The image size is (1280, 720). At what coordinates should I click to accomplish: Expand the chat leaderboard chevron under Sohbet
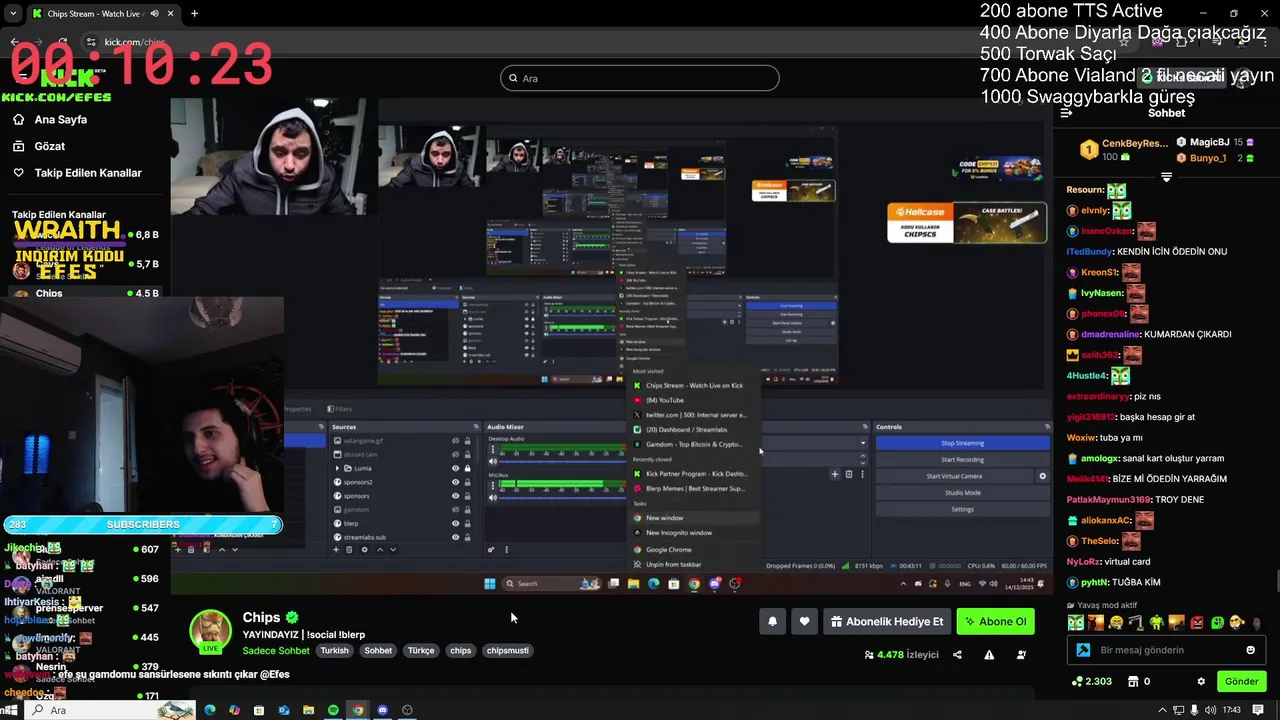(x=1166, y=177)
